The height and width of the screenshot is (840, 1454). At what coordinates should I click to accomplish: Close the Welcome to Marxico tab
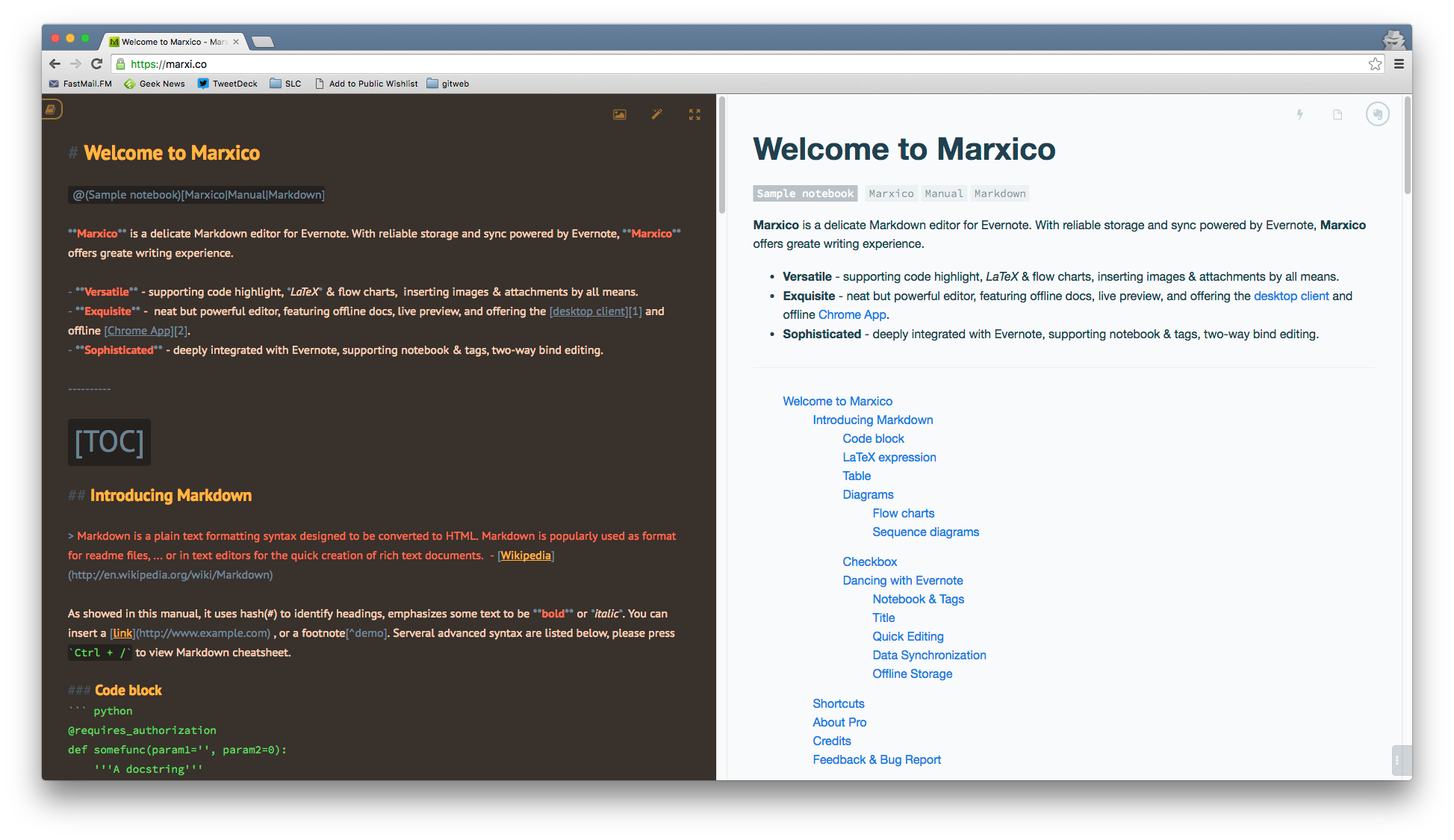[236, 42]
